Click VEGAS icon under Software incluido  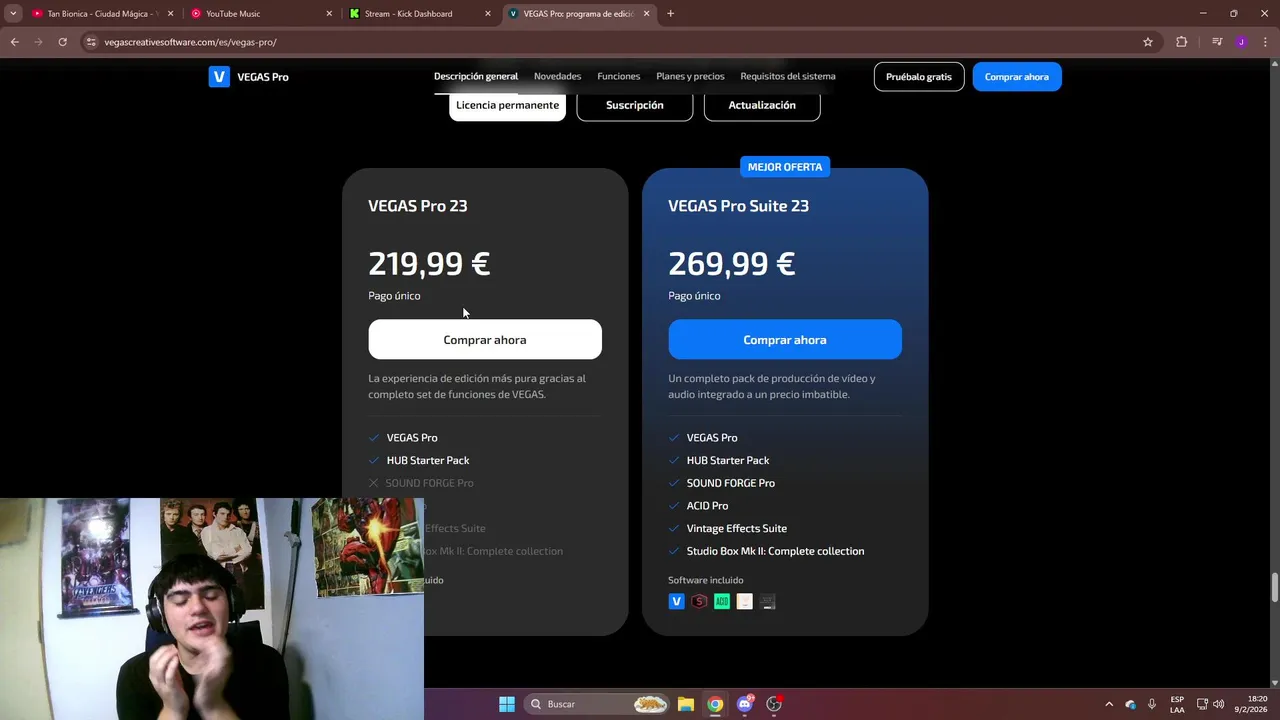click(677, 601)
